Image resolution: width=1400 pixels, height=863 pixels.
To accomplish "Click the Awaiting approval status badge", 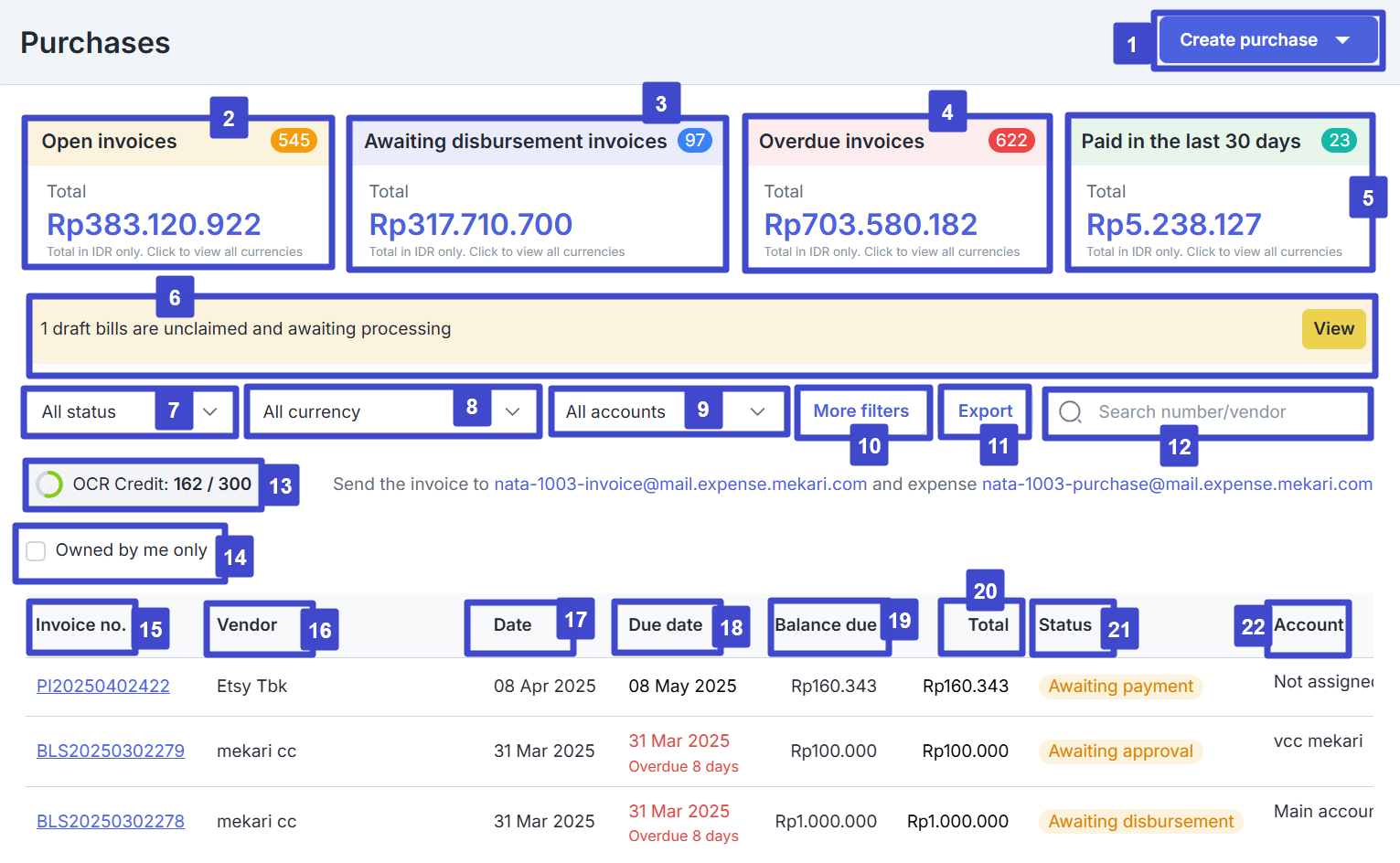I will point(1120,751).
